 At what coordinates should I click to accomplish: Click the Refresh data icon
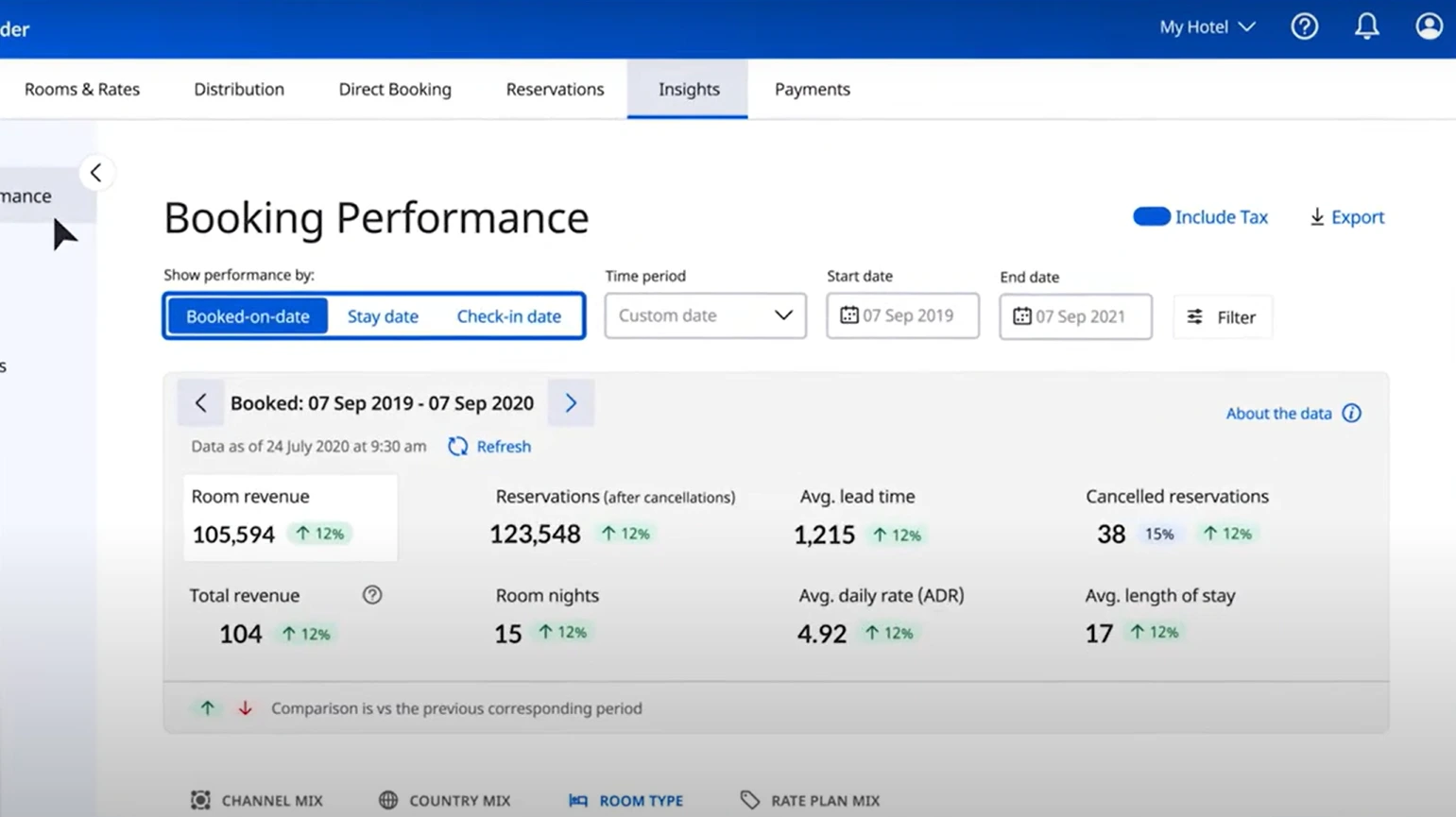(x=458, y=447)
